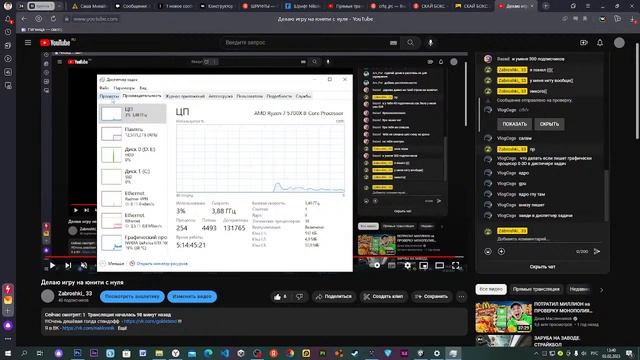The height and width of the screenshot is (360, 640).
Task: Go back with browser back arrow
Action: click(x=24, y=19)
